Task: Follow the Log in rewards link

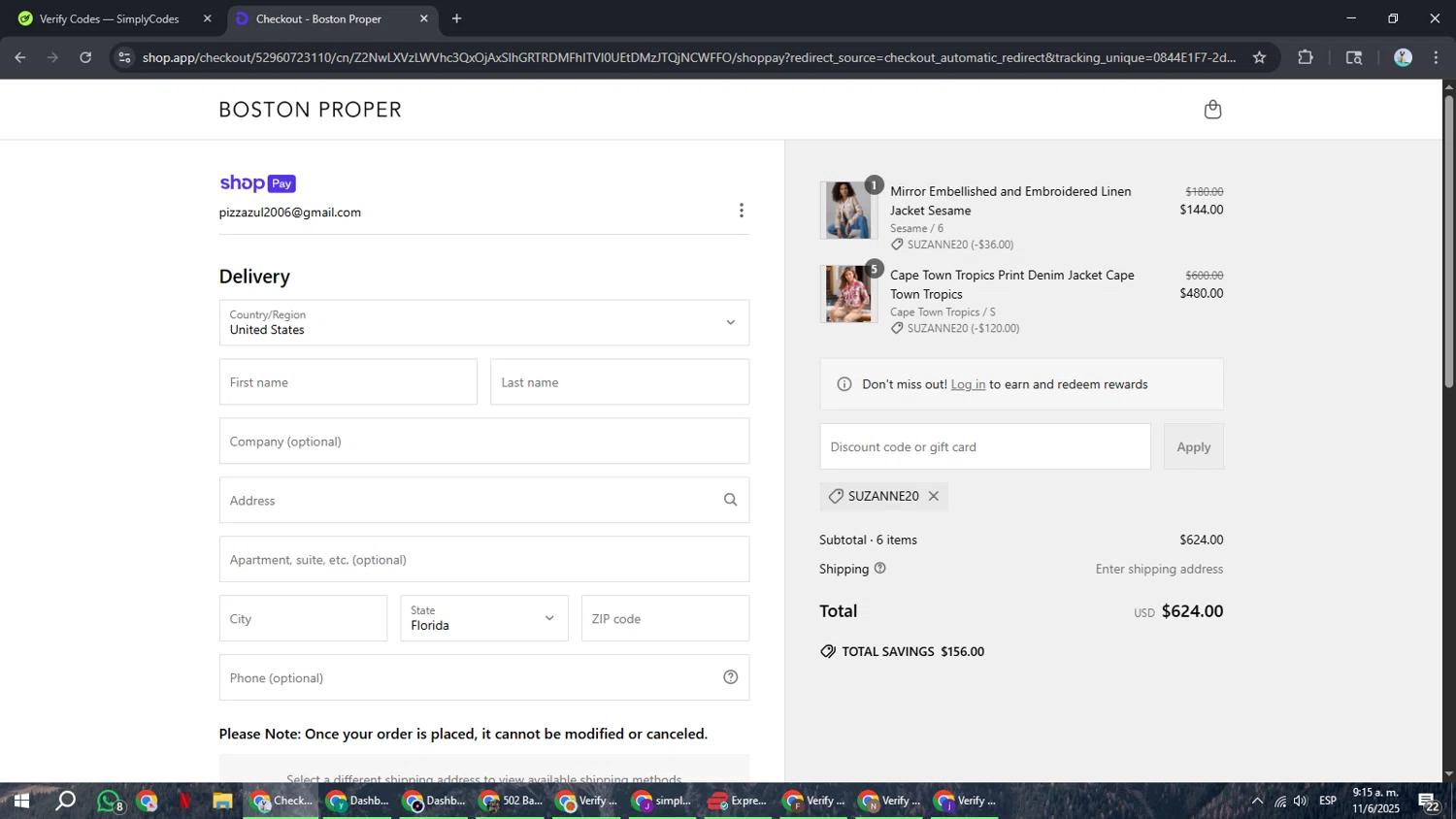Action: coord(968,384)
